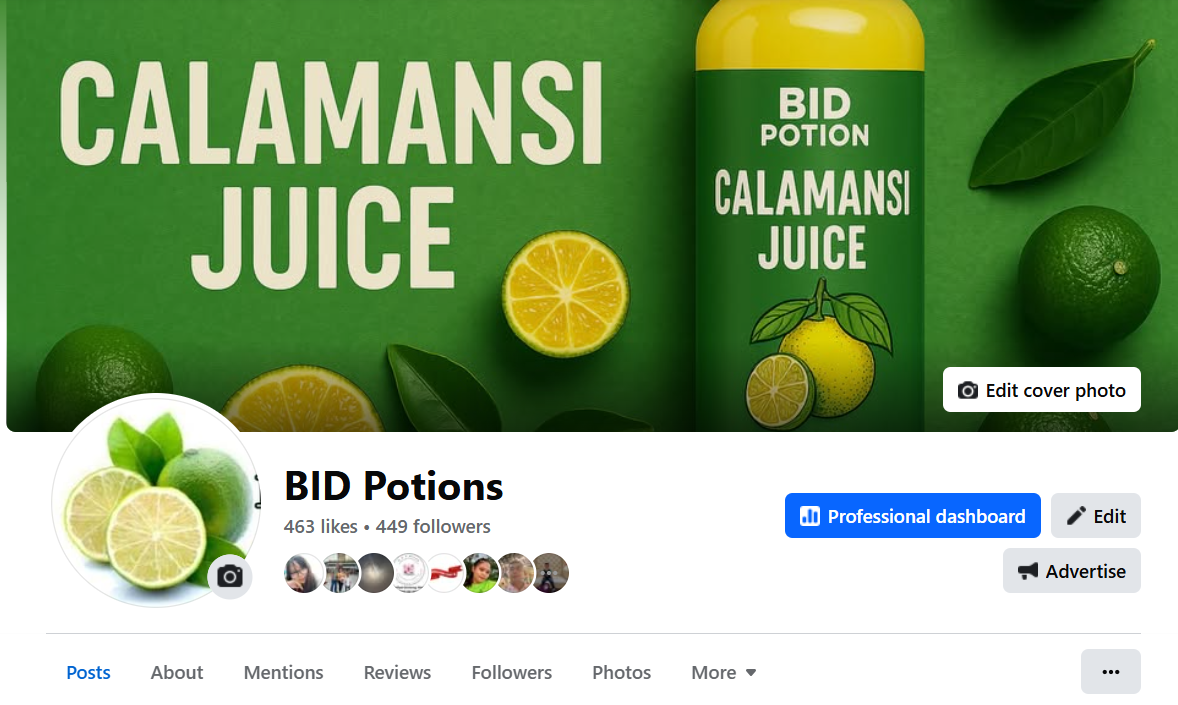The width and height of the screenshot is (1178, 705).
Task: Expand the More dropdown tab
Action: point(723,673)
